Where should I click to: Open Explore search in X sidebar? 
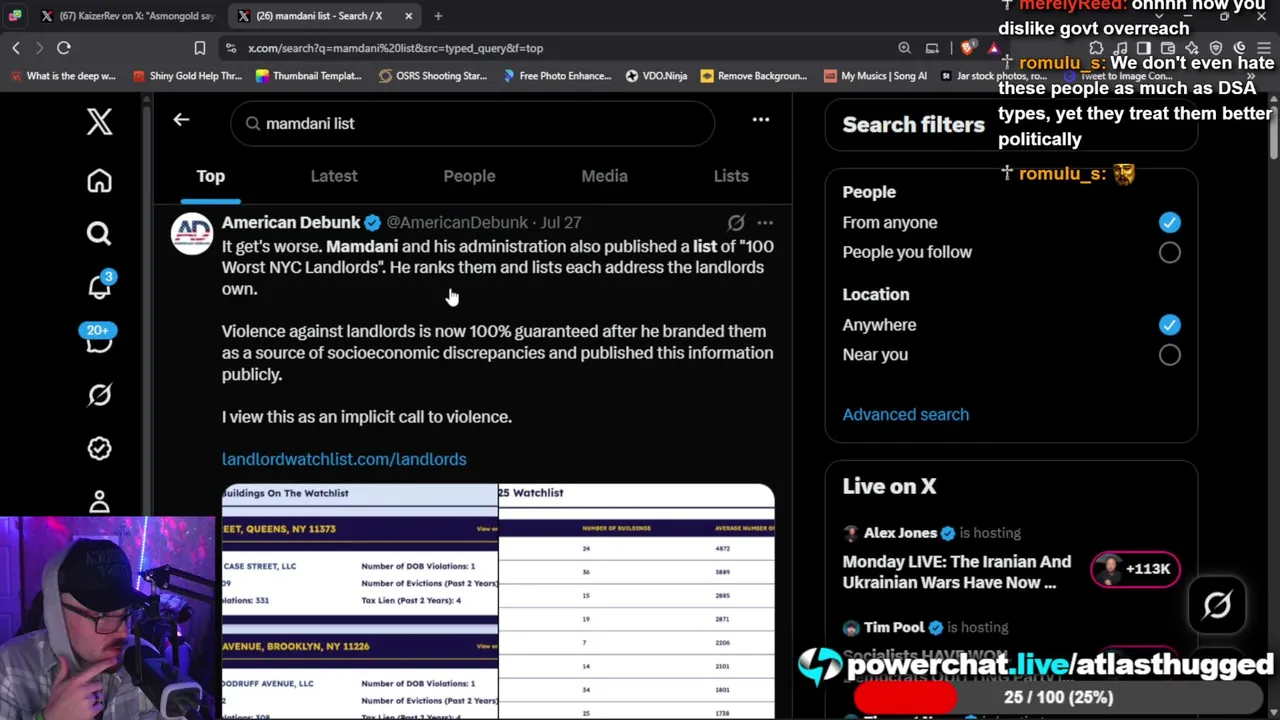coord(99,234)
